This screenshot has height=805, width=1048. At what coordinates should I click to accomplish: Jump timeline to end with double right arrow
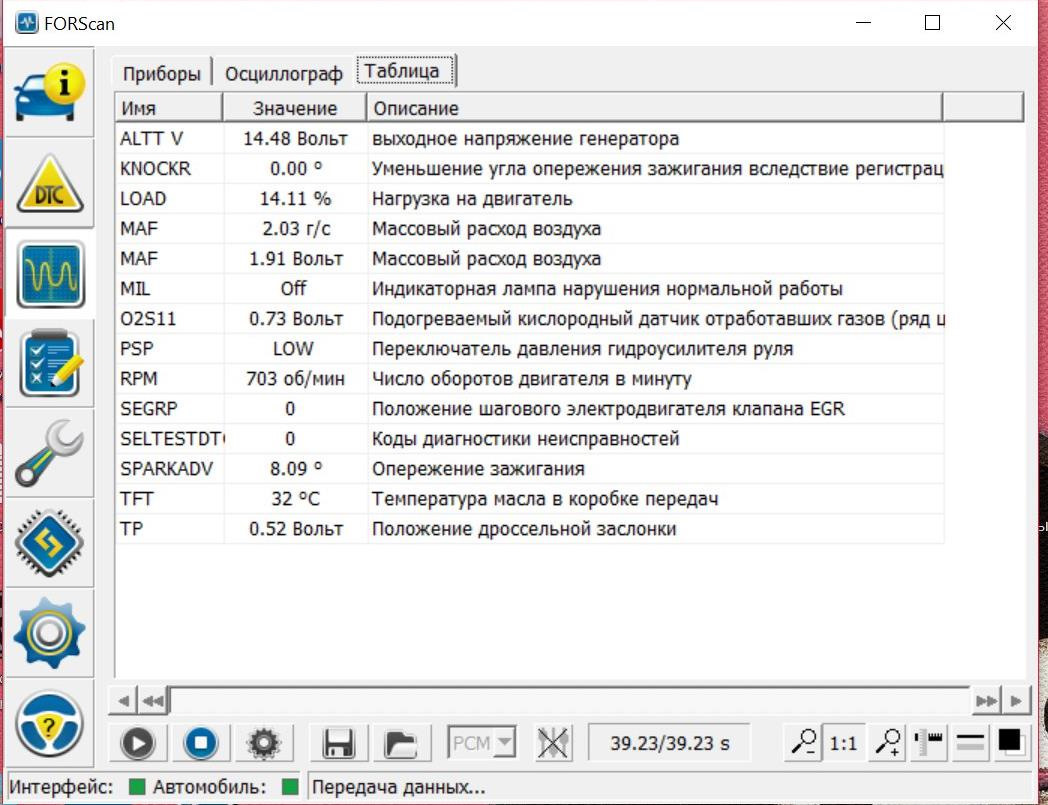click(x=986, y=701)
